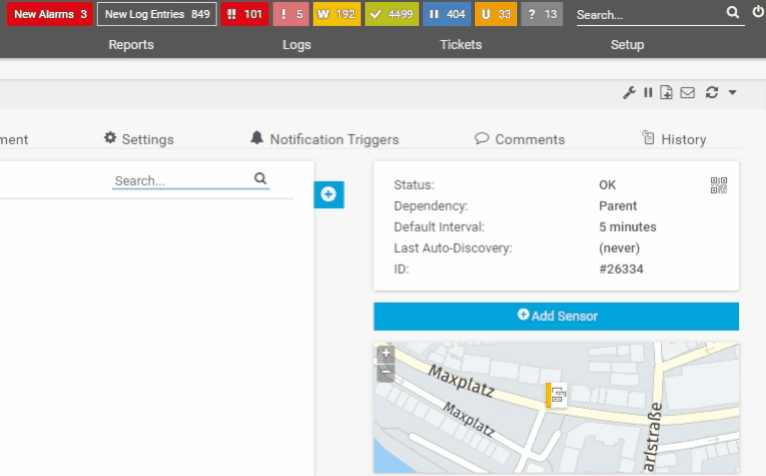Expand the refresh options dropdown arrow
Viewport: 766px width, 476px height.
(732, 93)
